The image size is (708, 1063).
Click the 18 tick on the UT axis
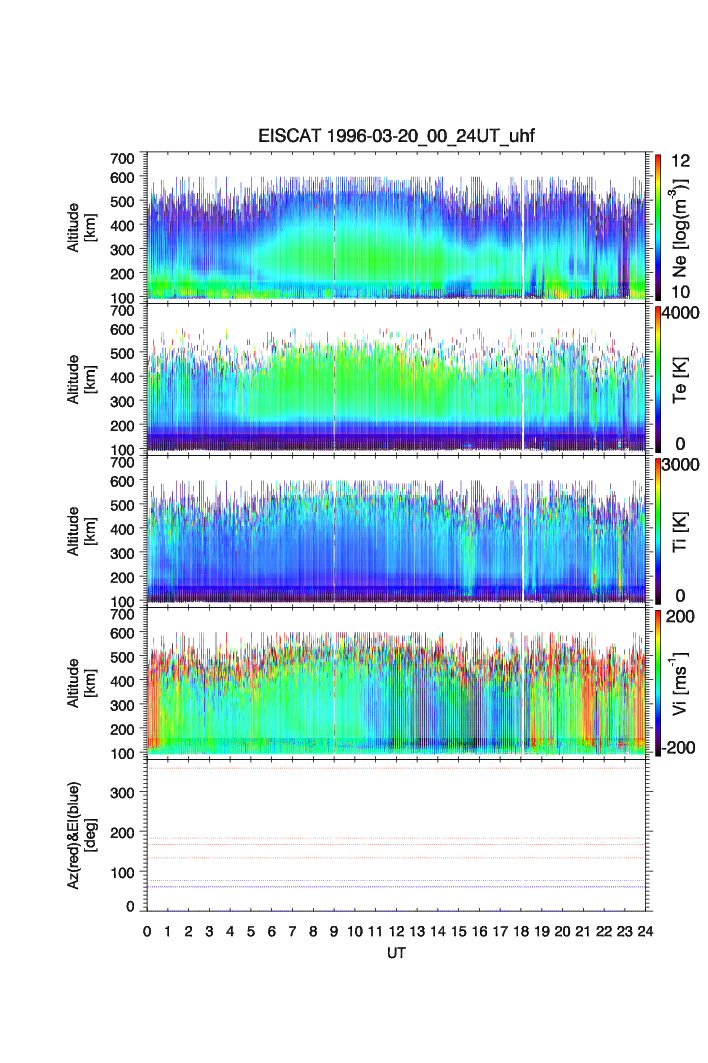(521, 931)
